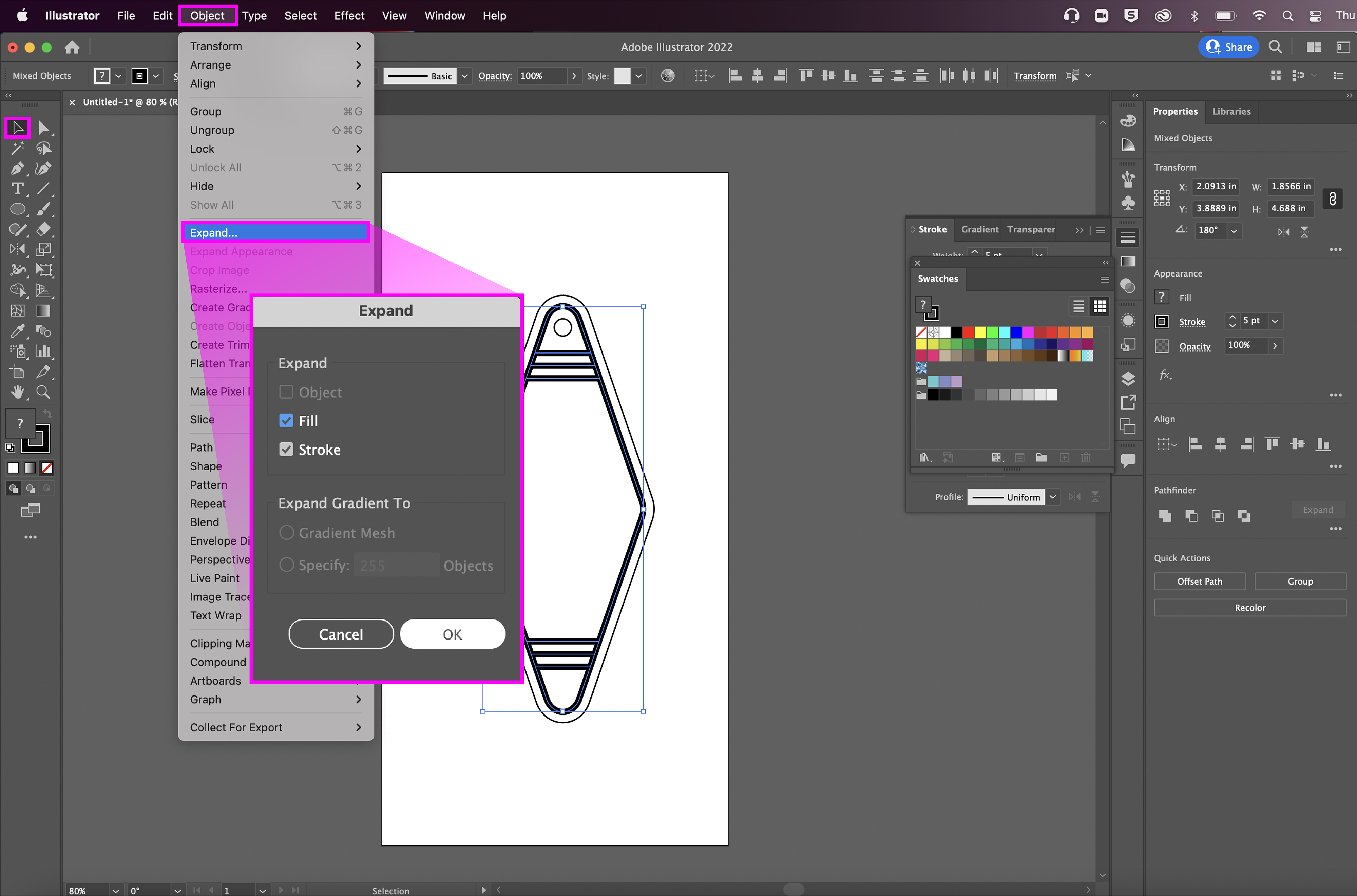Click the Offset Path quick action
The height and width of the screenshot is (896, 1357).
[1199, 581]
